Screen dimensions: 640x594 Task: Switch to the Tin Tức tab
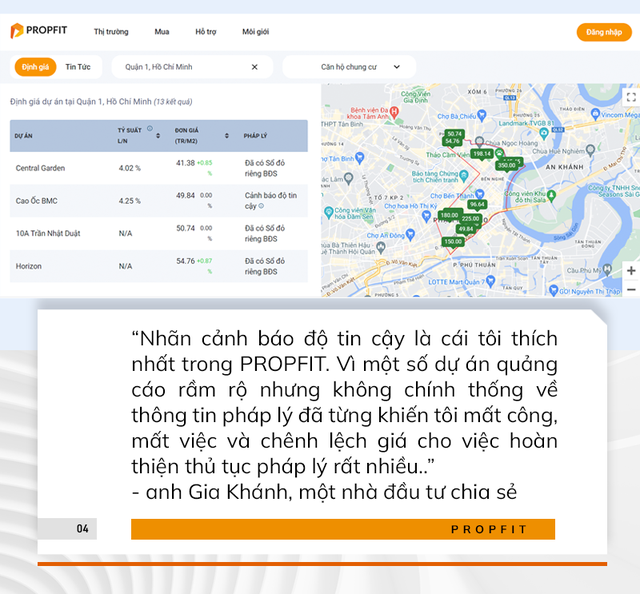pyautogui.click(x=78, y=67)
